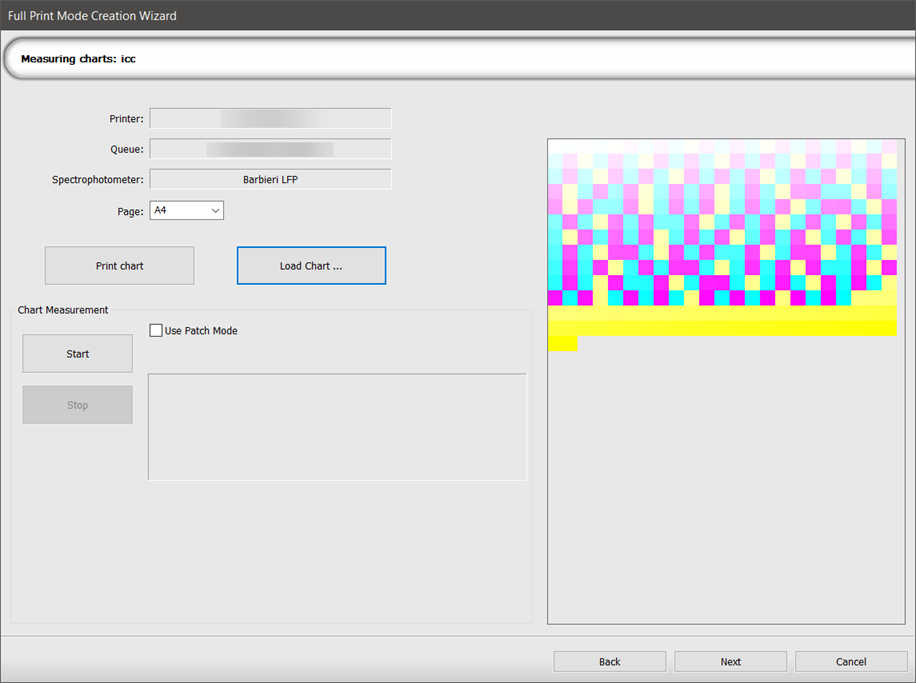Enable Use Patch Mode
Viewport: 916px width, 683px height.
[156, 330]
